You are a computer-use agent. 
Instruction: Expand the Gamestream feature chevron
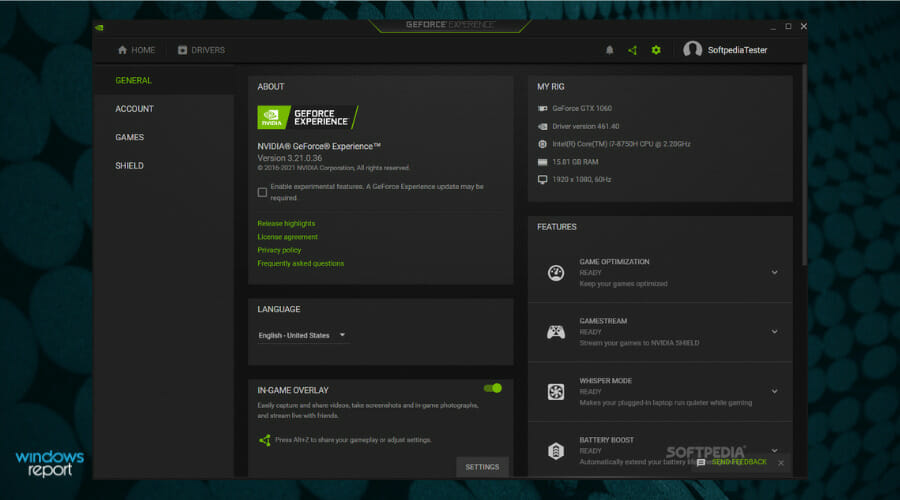[x=774, y=332]
